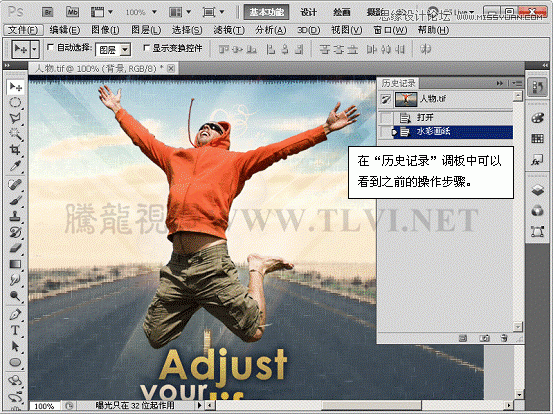
Task: Select the Dodge tool
Action: (x=16, y=296)
